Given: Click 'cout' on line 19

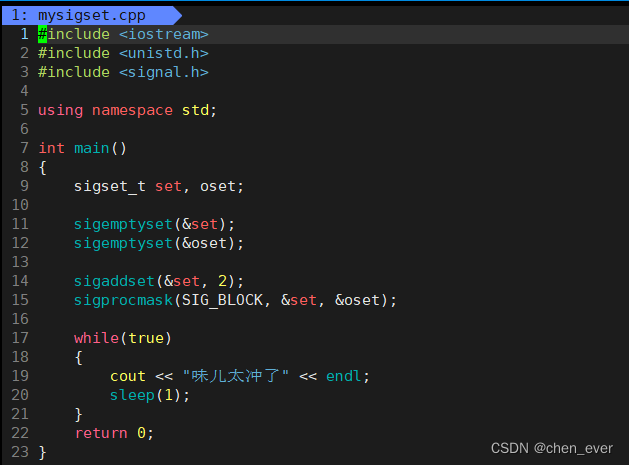Looking at the screenshot, I should coord(128,376).
